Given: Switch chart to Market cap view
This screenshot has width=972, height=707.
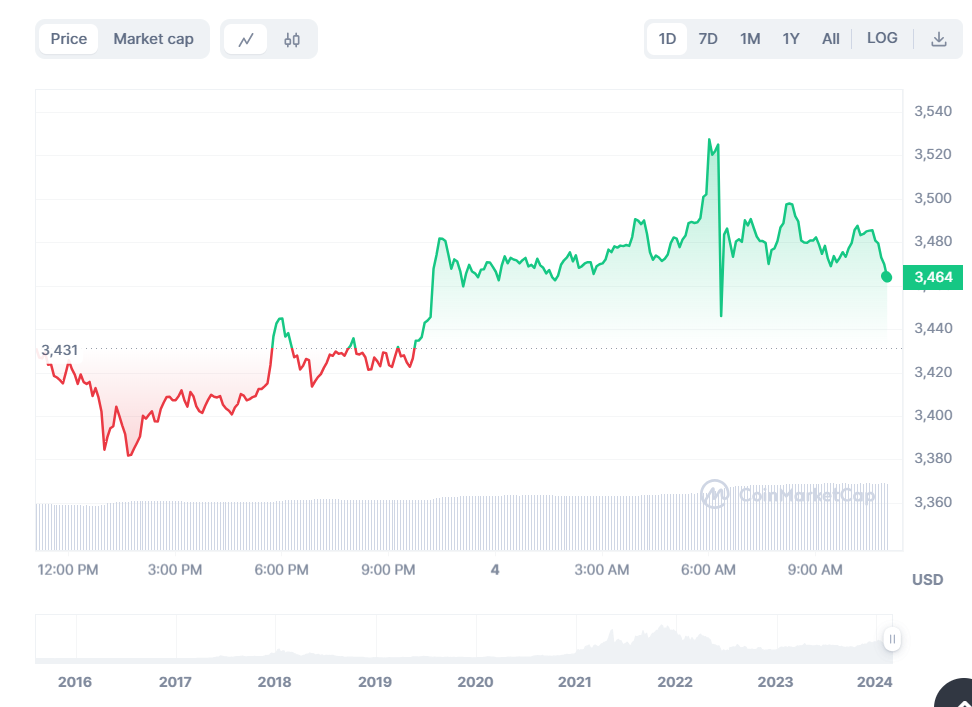Looking at the screenshot, I should pyautogui.click(x=153, y=39).
